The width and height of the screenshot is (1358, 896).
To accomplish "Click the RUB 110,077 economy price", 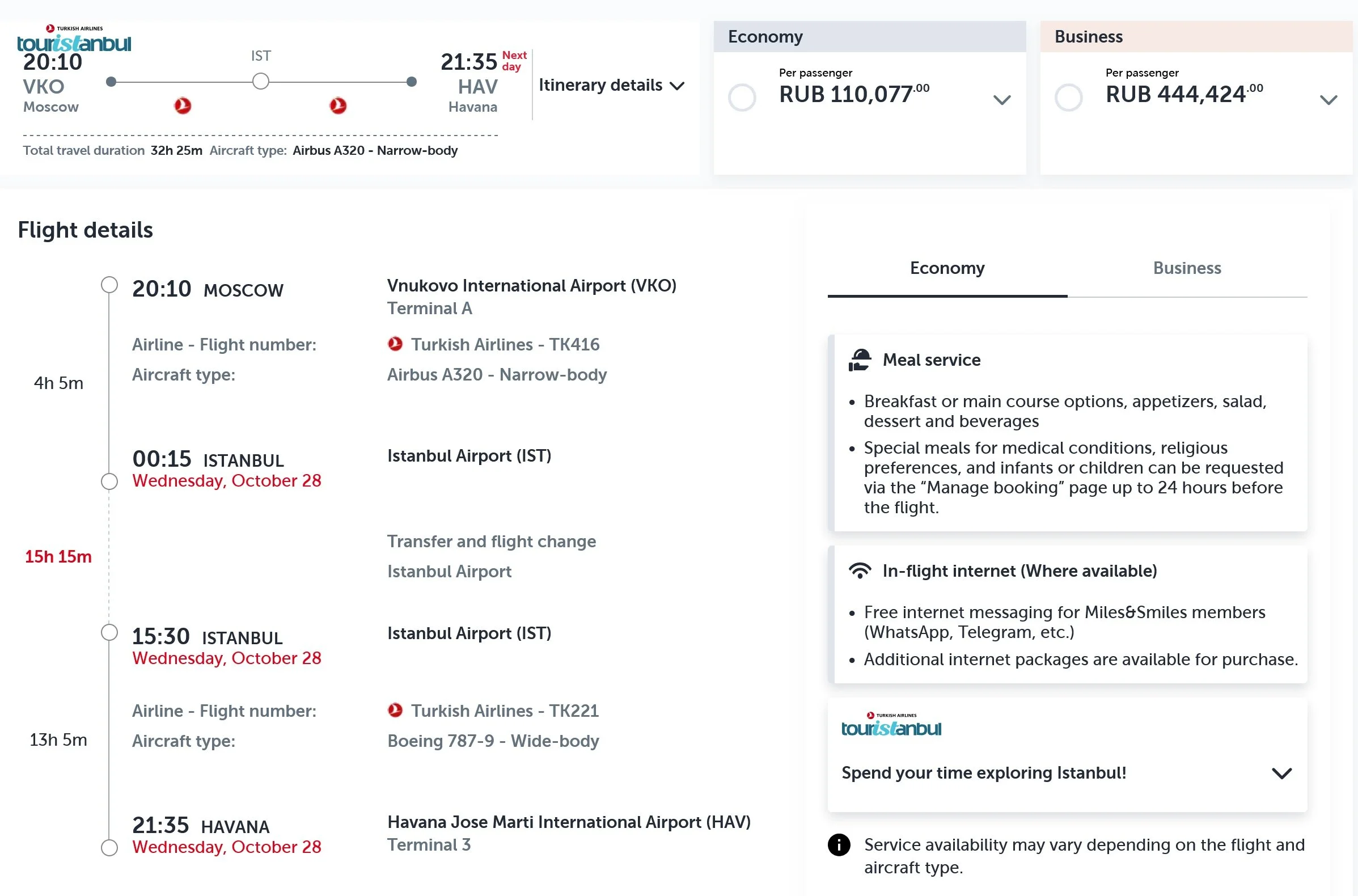I will [x=854, y=94].
